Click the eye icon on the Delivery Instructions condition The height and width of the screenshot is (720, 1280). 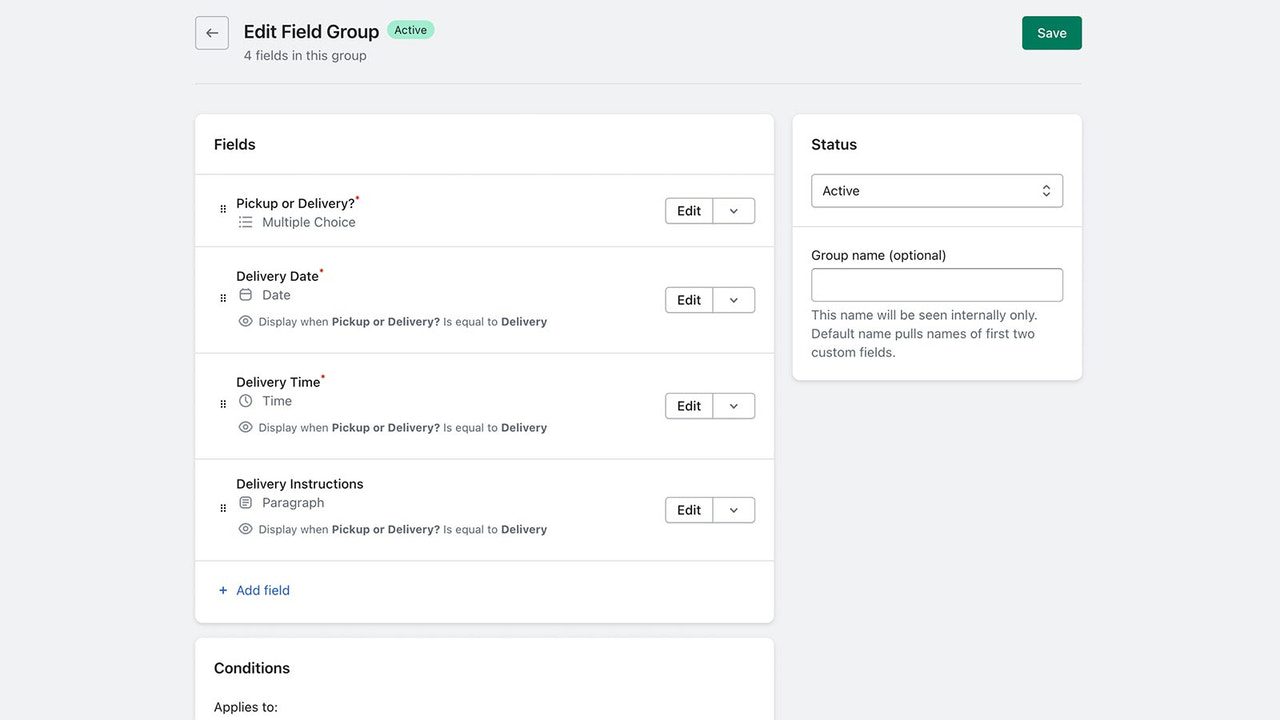[245, 529]
